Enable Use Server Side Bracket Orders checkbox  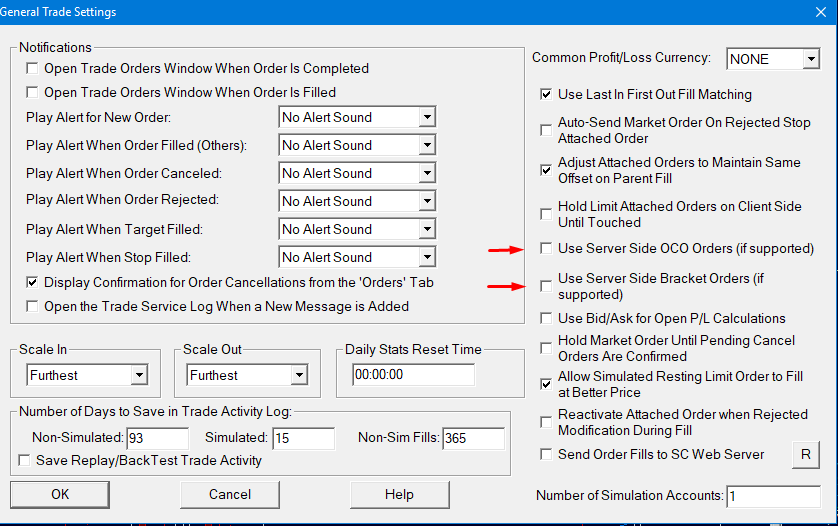click(546, 287)
